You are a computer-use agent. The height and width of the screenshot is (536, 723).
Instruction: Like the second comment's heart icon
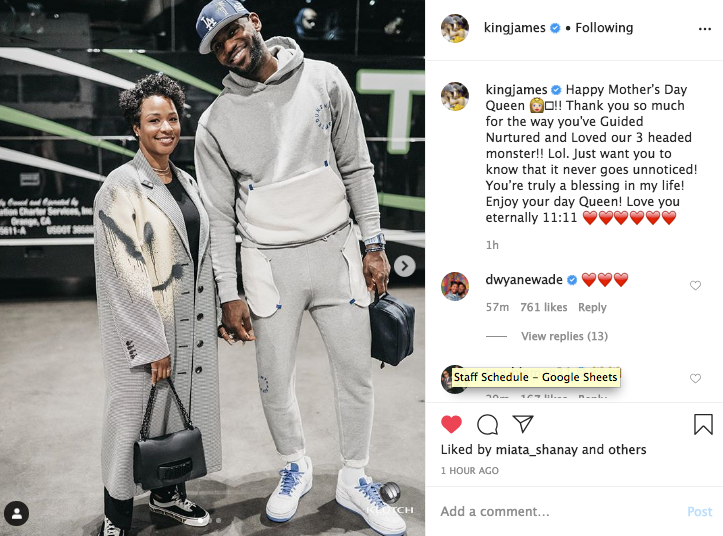695,378
